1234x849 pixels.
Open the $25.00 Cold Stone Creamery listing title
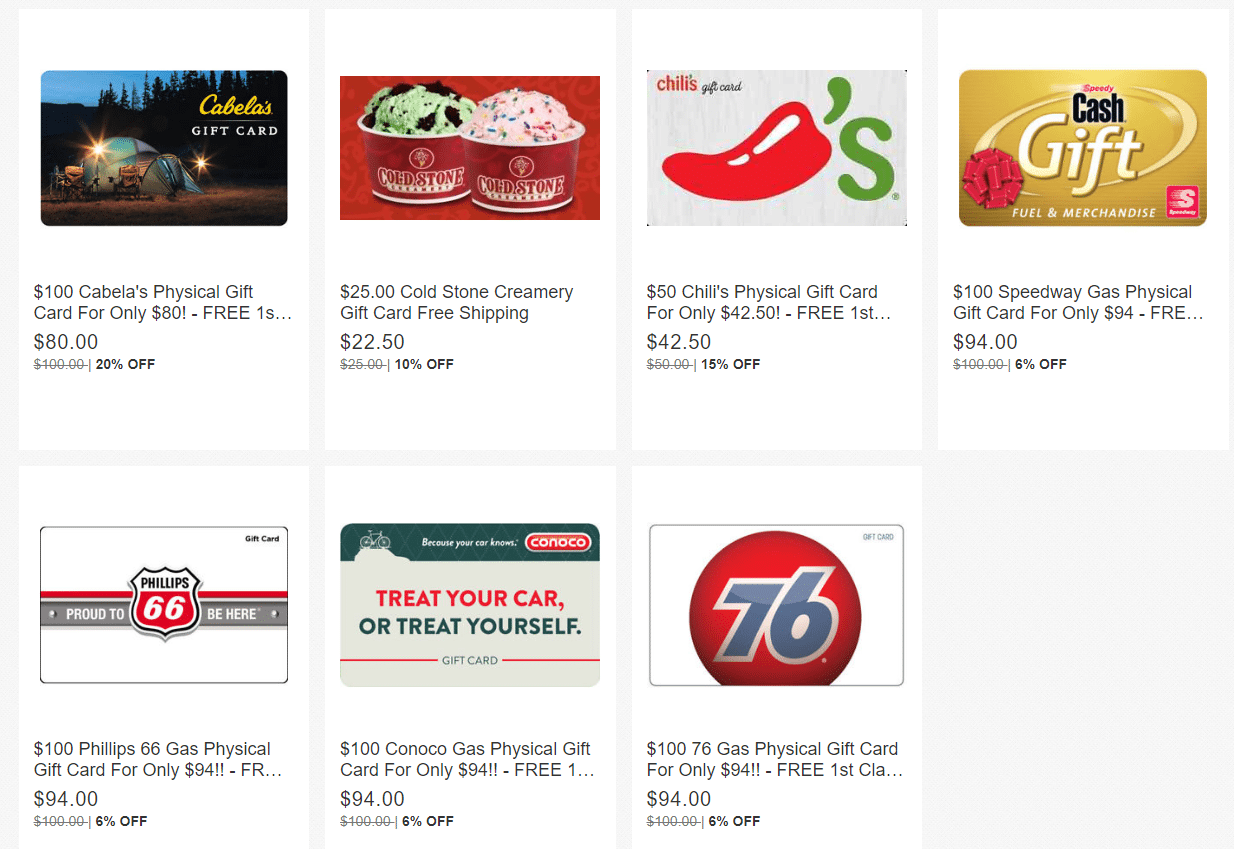click(x=457, y=302)
